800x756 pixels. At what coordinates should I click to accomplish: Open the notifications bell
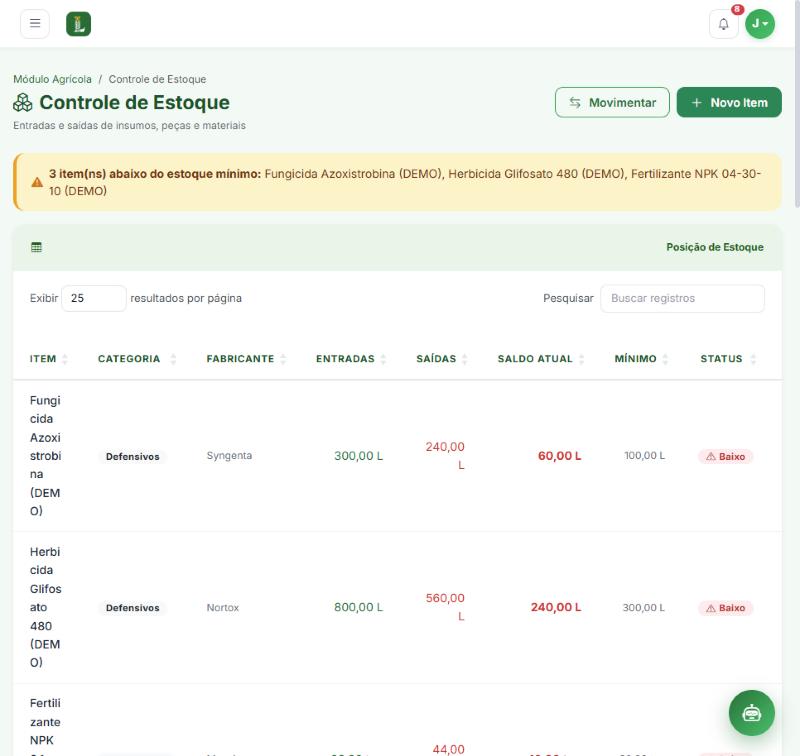pyautogui.click(x=723, y=24)
